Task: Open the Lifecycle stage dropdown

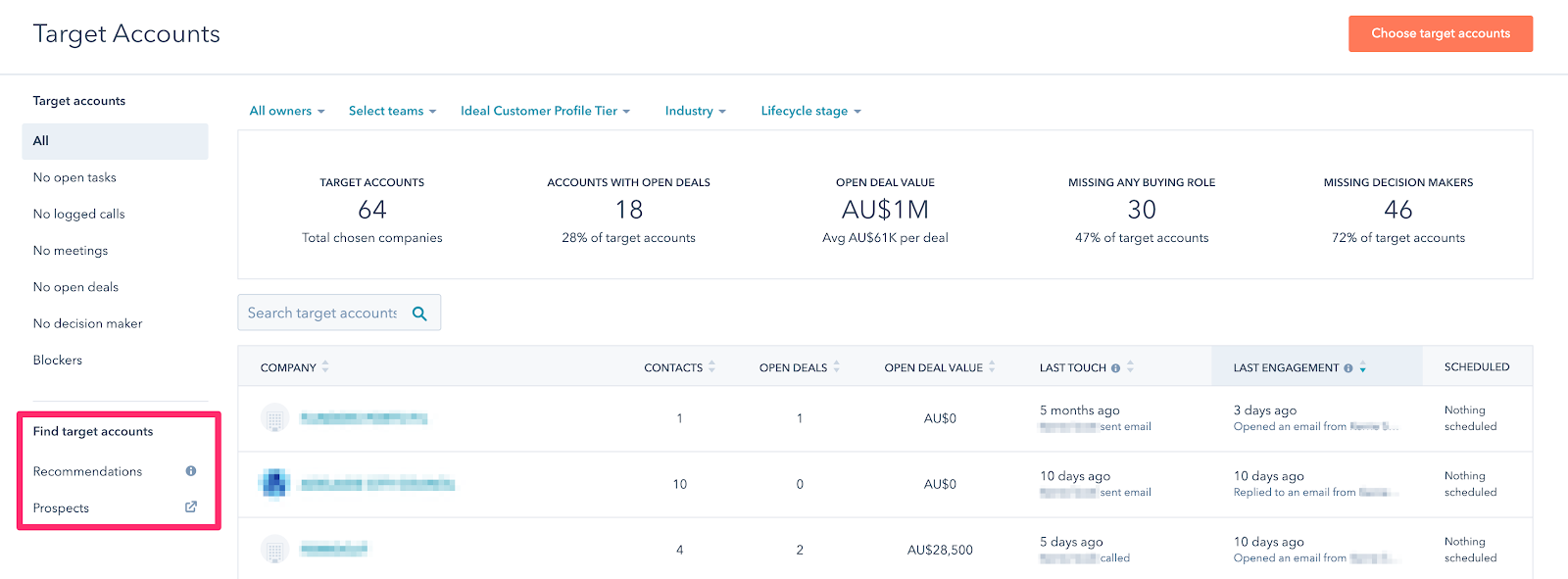Action: coord(810,112)
